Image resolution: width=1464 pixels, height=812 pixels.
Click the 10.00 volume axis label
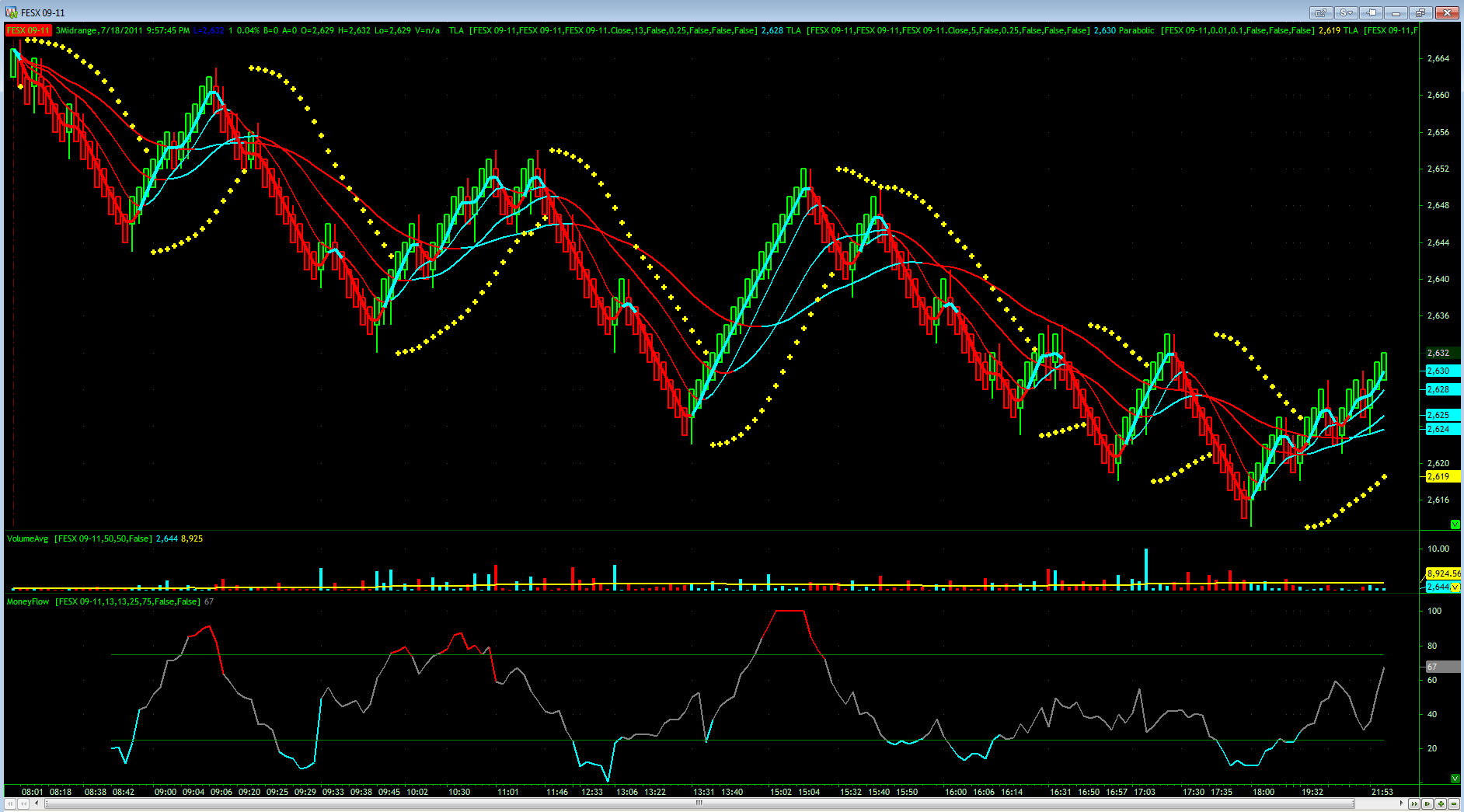coord(1438,549)
